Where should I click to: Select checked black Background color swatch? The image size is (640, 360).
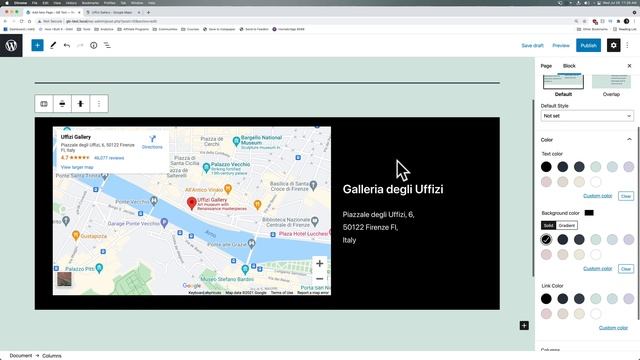click(x=546, y=239)
